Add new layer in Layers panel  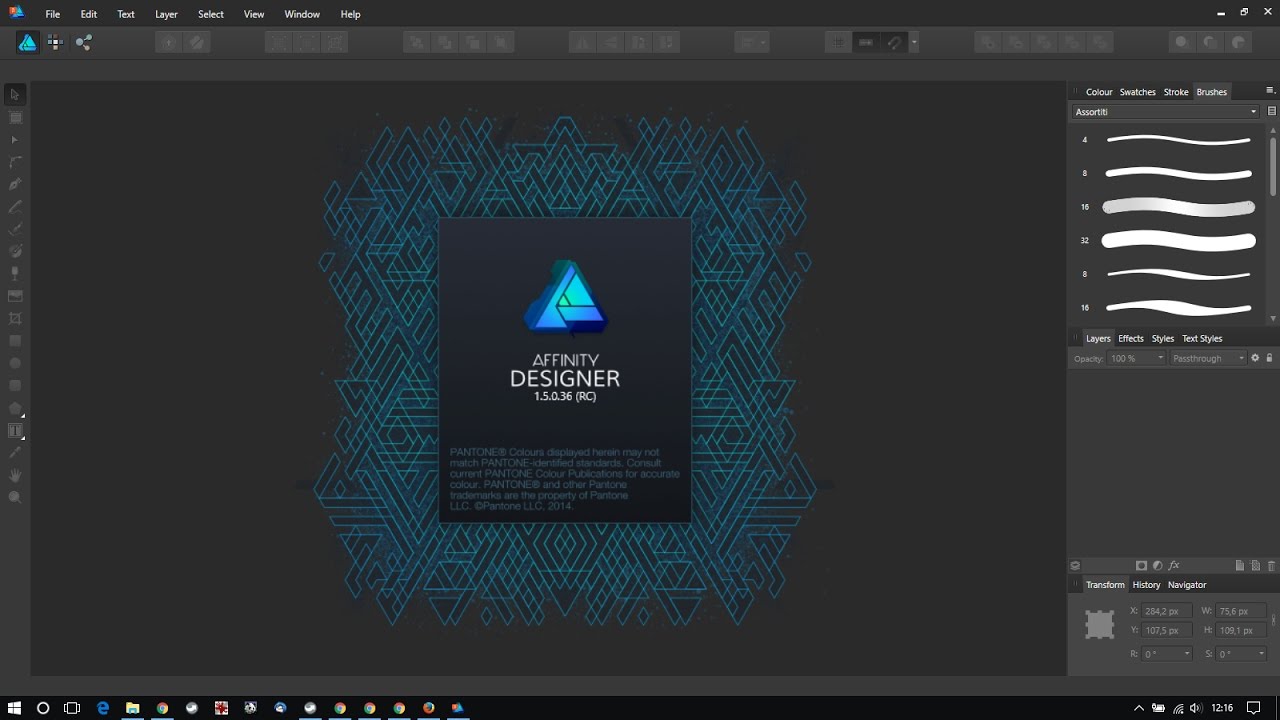click(1240, 566)
